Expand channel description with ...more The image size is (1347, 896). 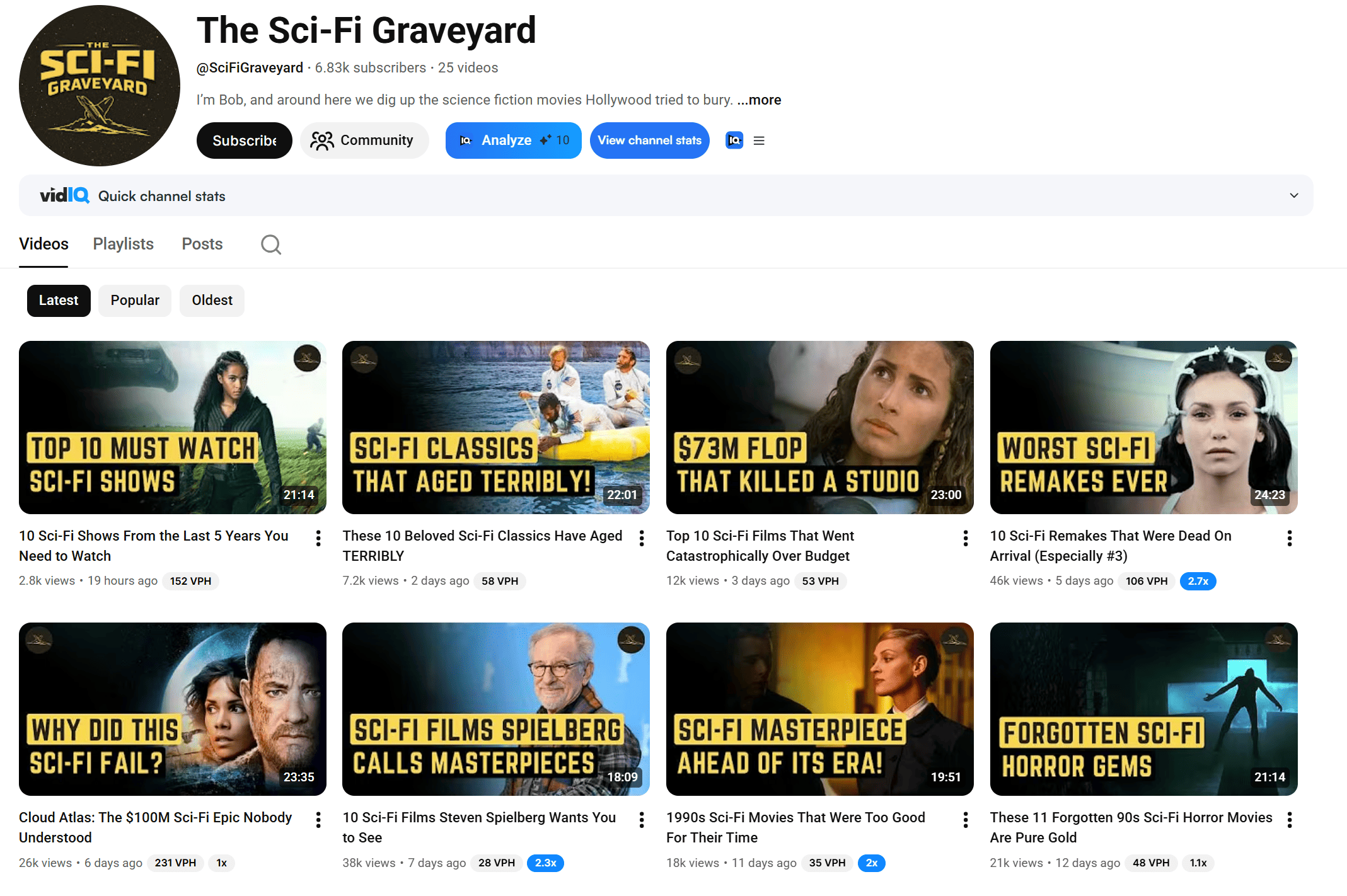(x=759, y=100)
